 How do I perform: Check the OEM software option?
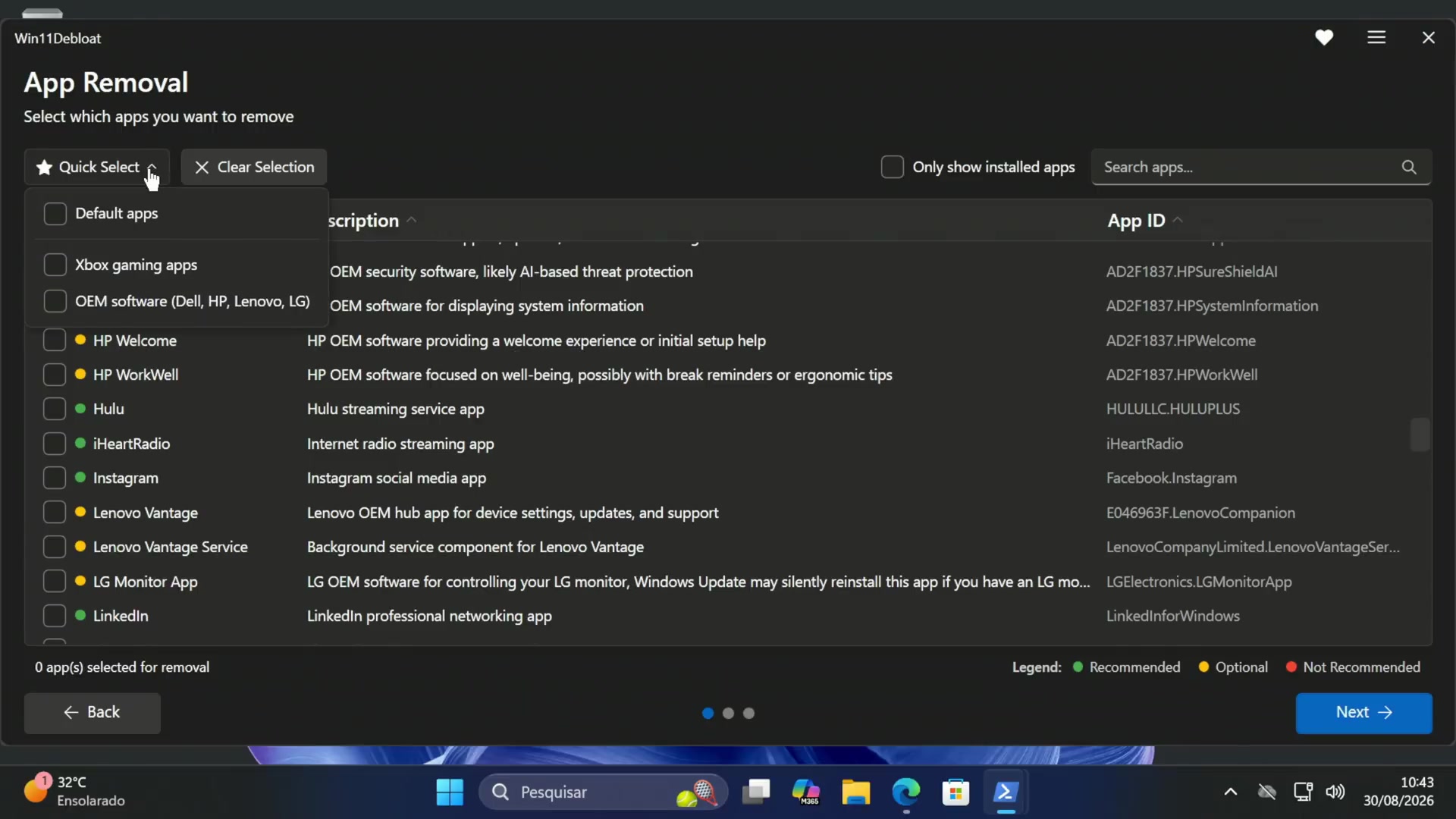tap(55, 301)
